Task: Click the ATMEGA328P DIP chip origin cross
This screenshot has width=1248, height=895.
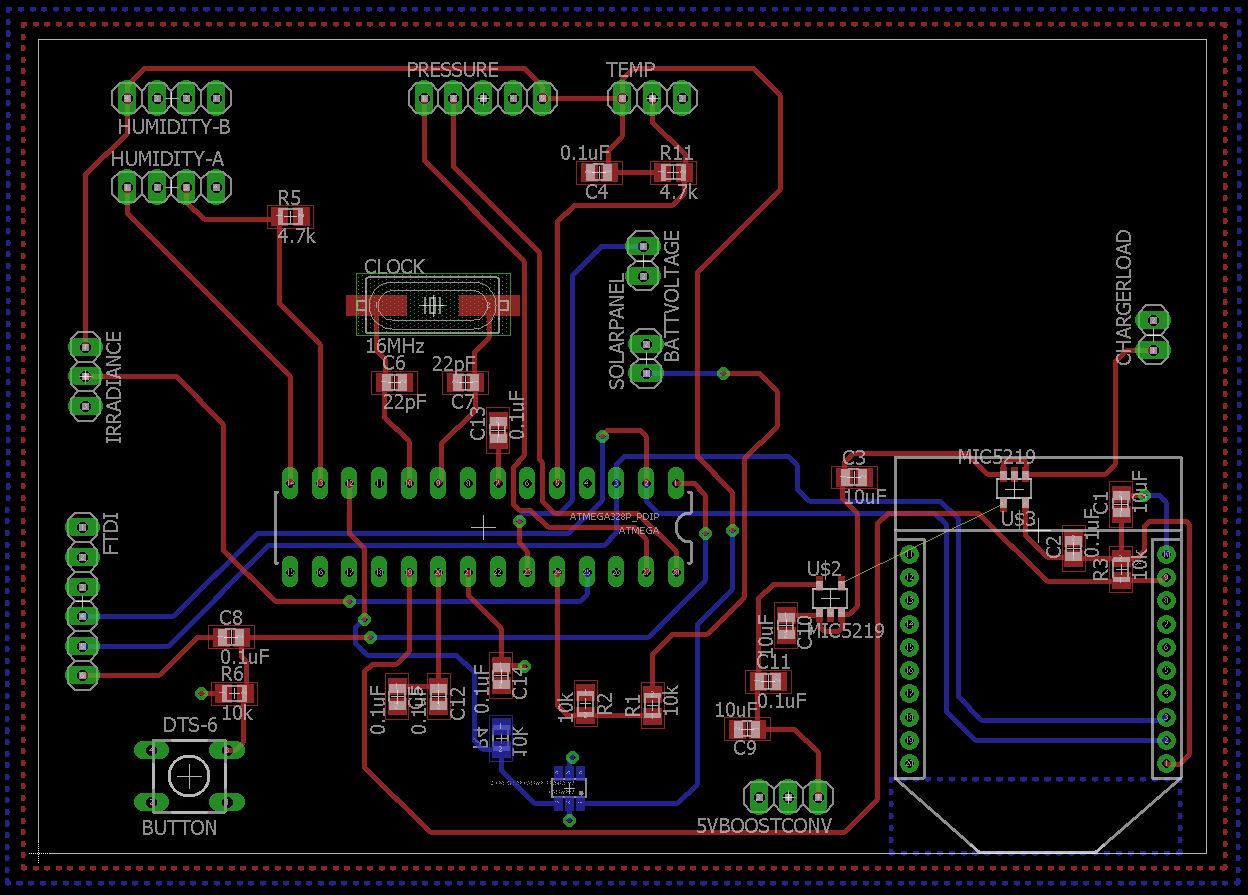Action: click(x=483, y=526)
